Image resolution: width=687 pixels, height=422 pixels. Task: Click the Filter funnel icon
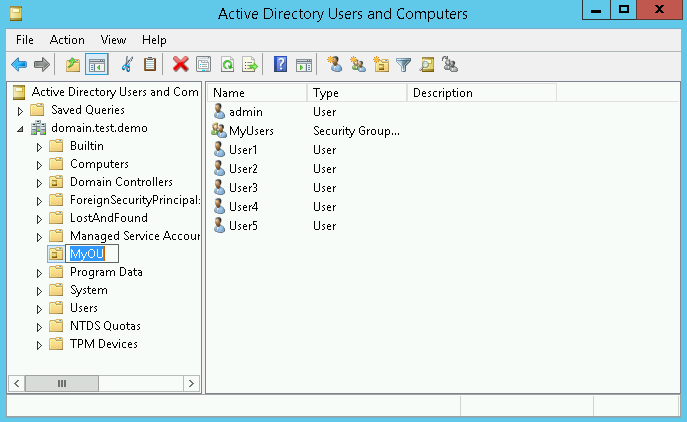pyautogui.click(x=404, y=65)
